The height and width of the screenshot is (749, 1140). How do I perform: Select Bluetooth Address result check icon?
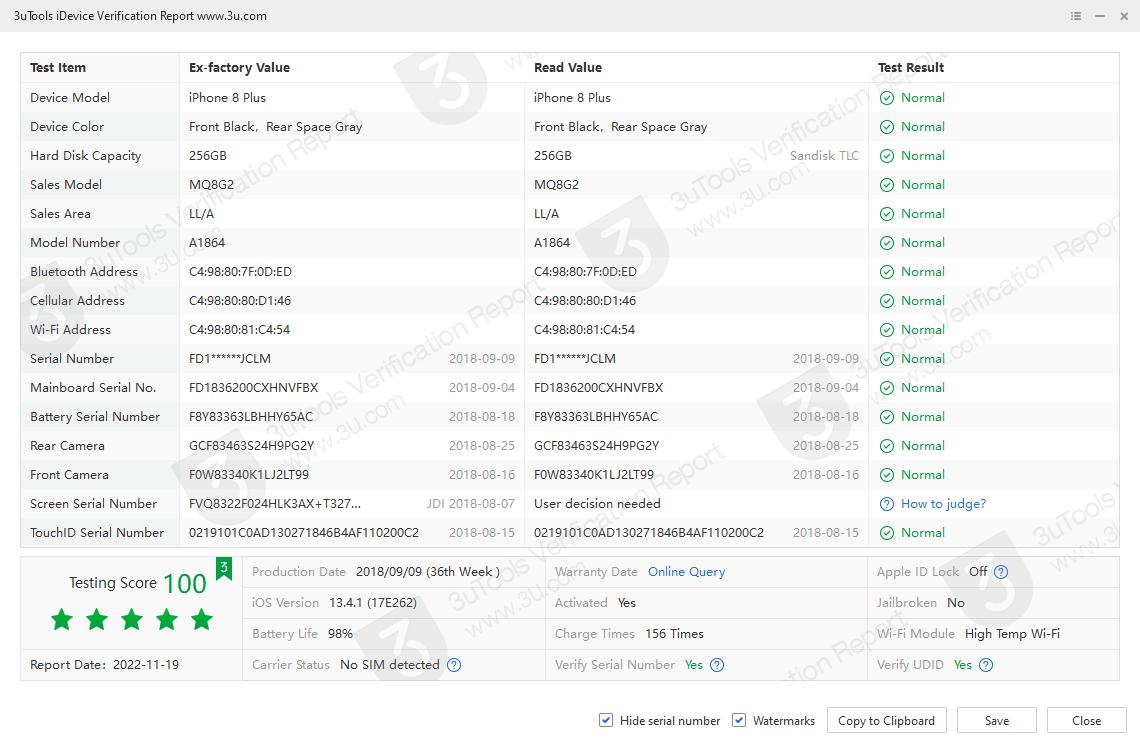tap(887, 272)
